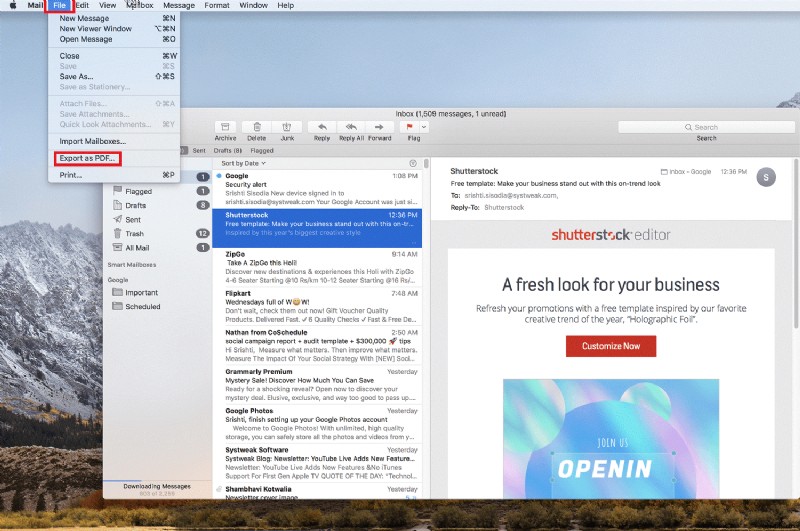Screen dimensions: 800x531
Task: Flag the message with red flag icon
Action: coord(409,127)
